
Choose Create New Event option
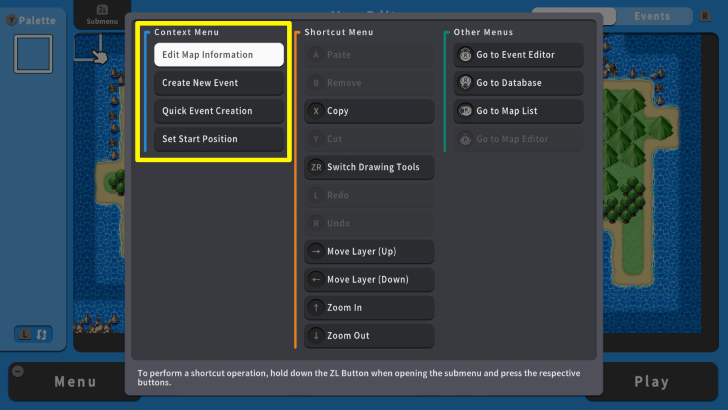[x=219, y=83]
